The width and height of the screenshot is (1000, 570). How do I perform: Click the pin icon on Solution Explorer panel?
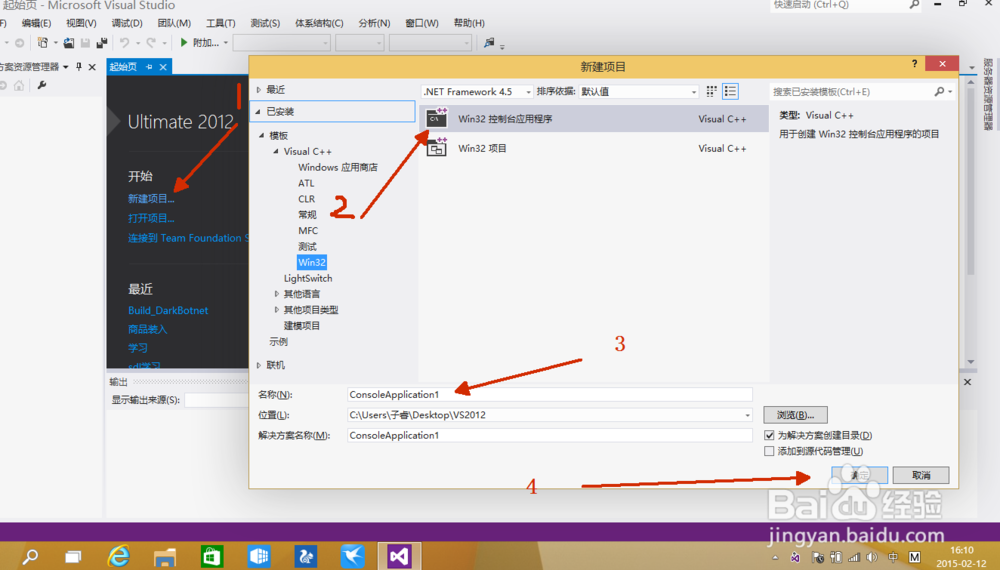pos(79,66)
